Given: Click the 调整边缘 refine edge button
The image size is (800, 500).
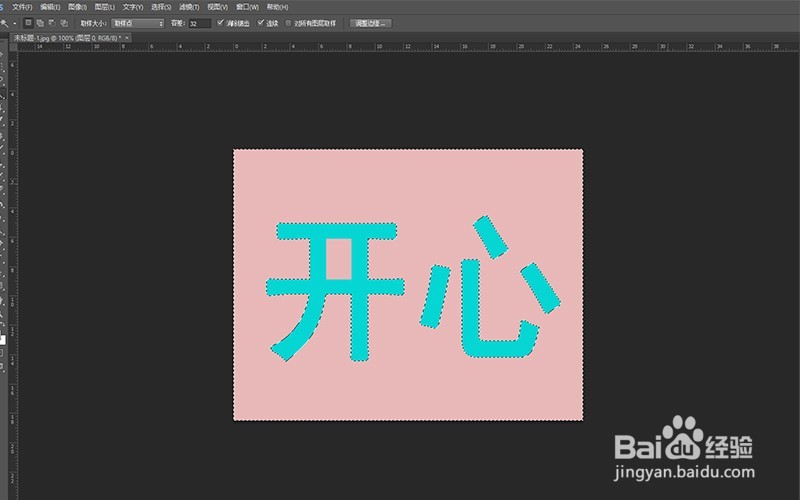Looking at the screenshot, I should point(371,23).
